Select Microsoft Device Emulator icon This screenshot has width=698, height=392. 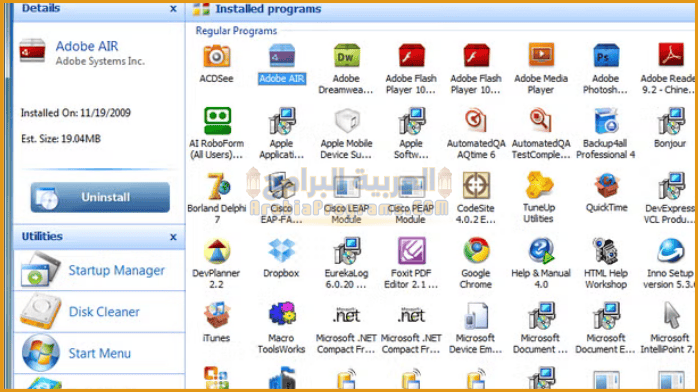476,316
